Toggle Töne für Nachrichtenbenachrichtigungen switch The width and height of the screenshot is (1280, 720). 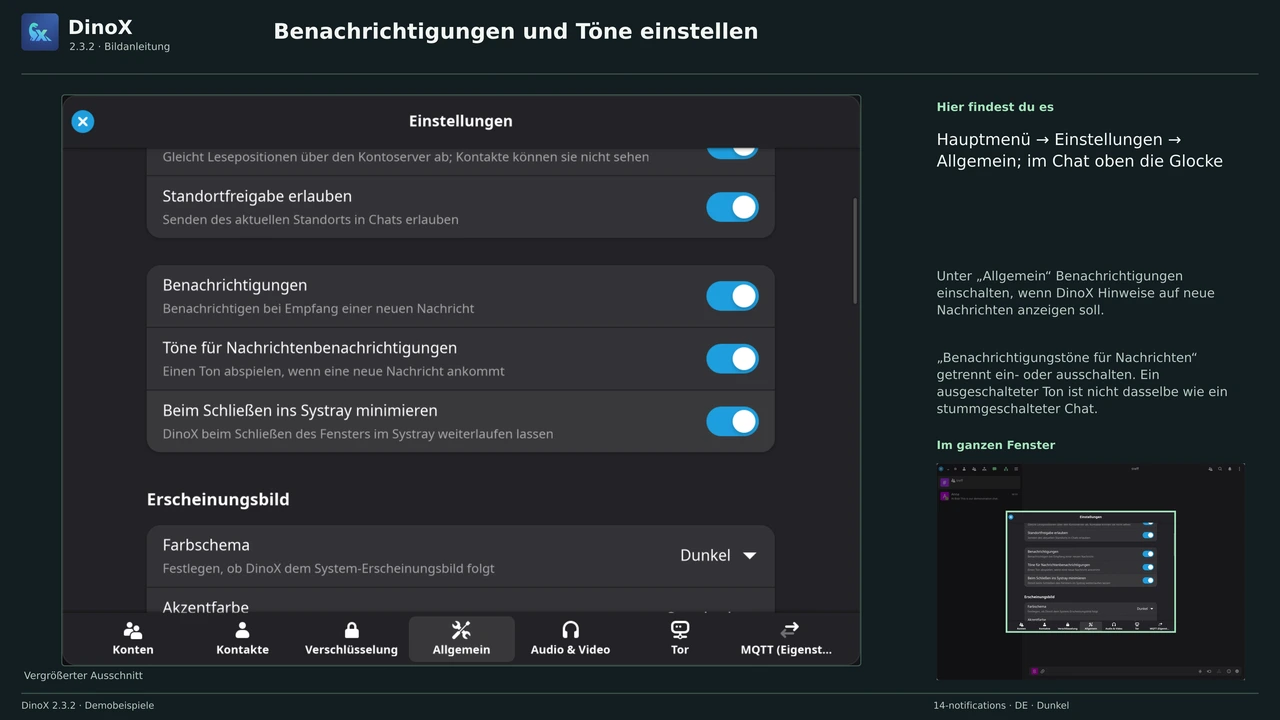(x=732, y=358)
